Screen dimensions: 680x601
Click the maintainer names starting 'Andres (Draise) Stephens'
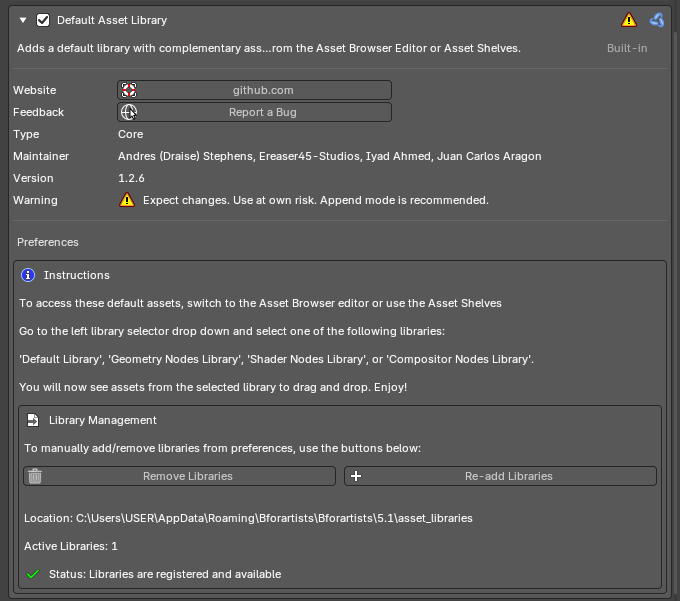point(330,156)
